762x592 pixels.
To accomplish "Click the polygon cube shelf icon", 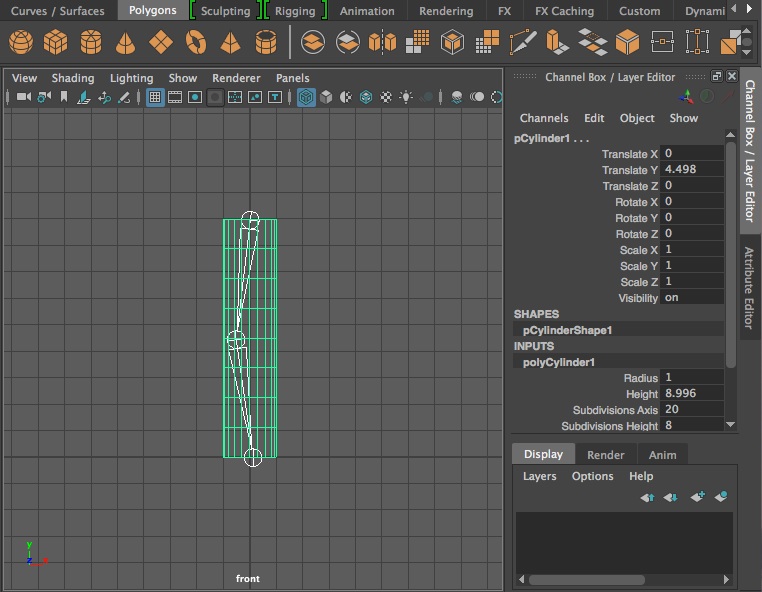I will [56, 43].
